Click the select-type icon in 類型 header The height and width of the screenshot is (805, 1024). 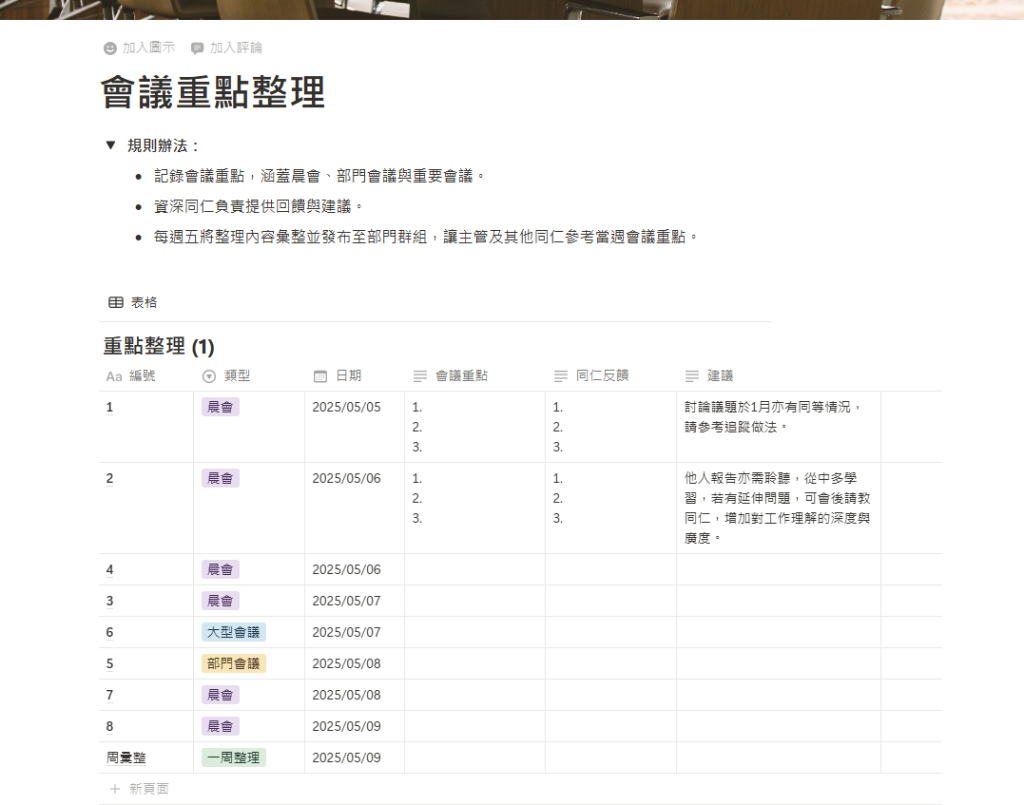tap(209, 376)
